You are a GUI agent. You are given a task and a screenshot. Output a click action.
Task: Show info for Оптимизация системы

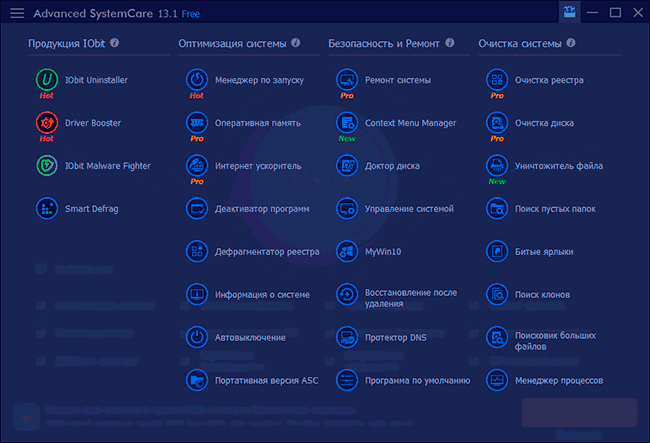296,43
